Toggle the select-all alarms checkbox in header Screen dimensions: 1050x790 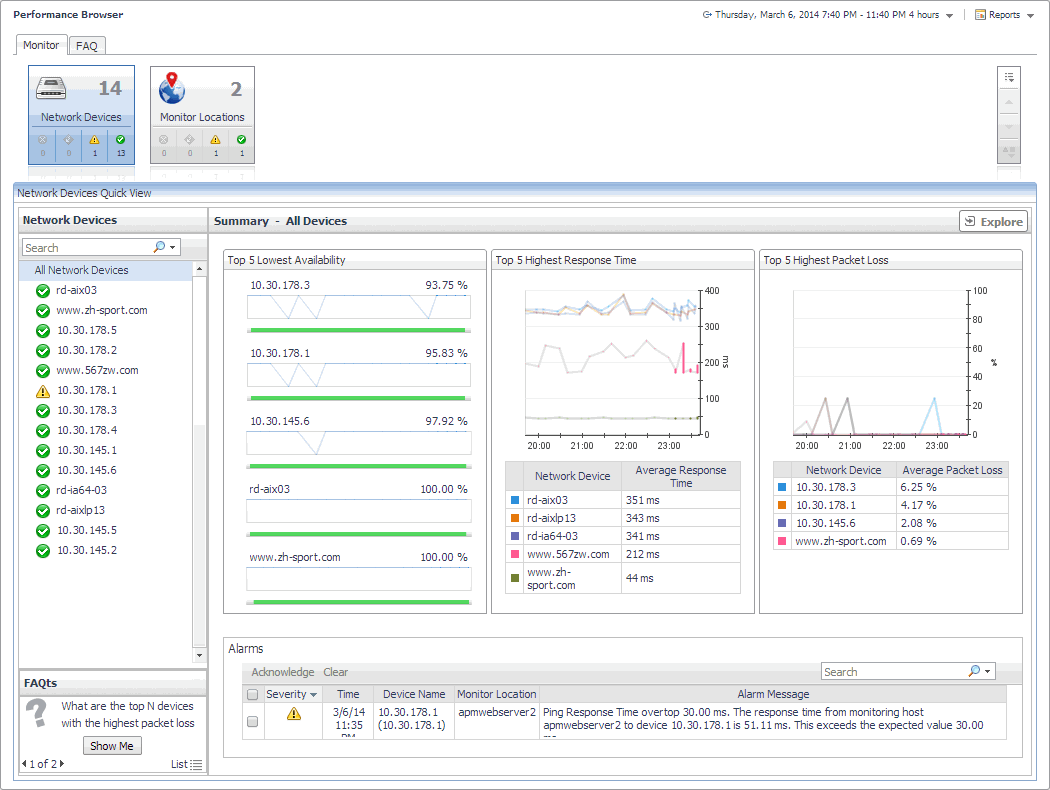pyautogui.click(x=253, y=695)
